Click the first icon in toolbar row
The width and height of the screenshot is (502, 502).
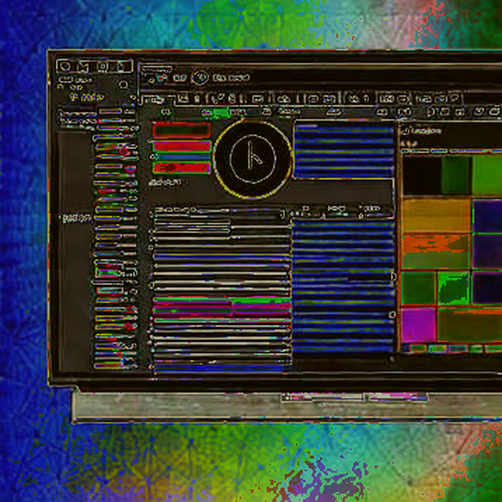(184, 98)
